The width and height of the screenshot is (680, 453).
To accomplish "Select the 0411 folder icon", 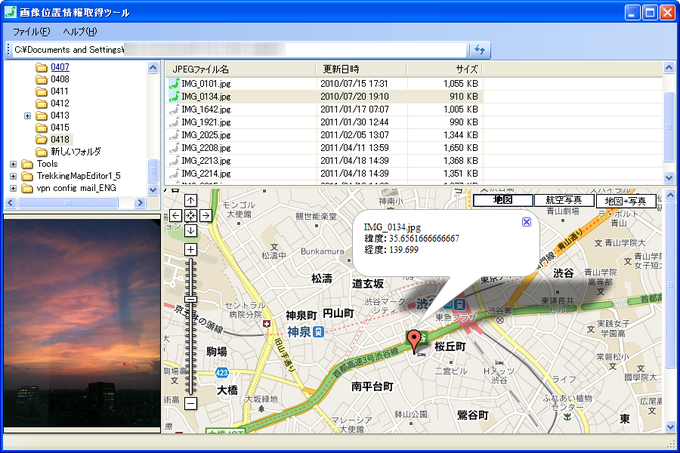I will (41, 91).
